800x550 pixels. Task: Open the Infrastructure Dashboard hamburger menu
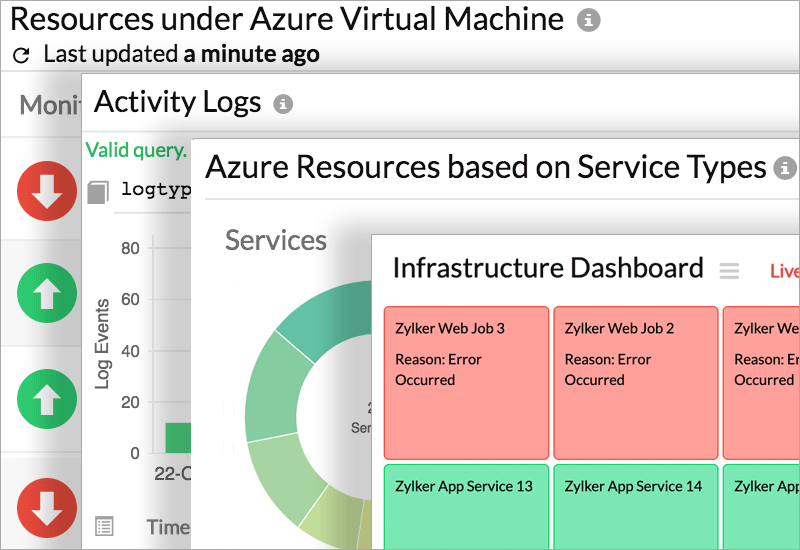click(729, 270)
